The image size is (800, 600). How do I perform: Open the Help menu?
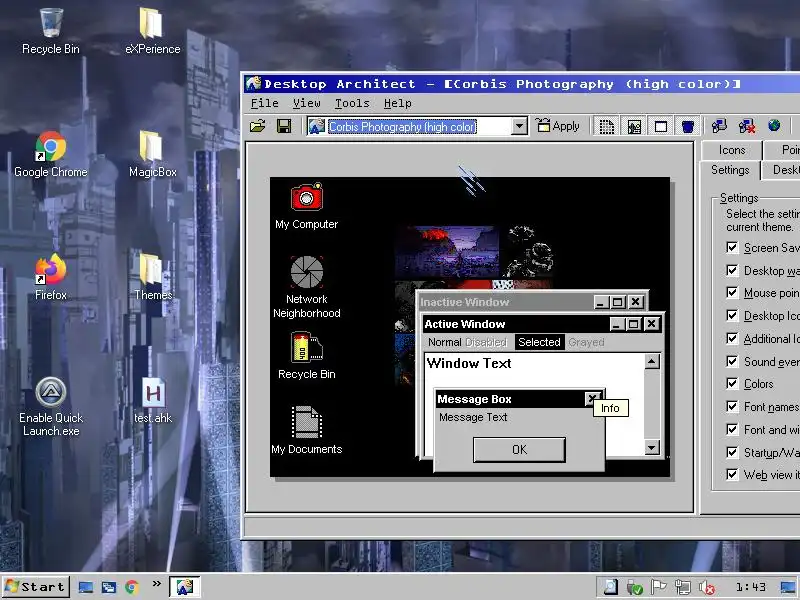tap(397, 103)
